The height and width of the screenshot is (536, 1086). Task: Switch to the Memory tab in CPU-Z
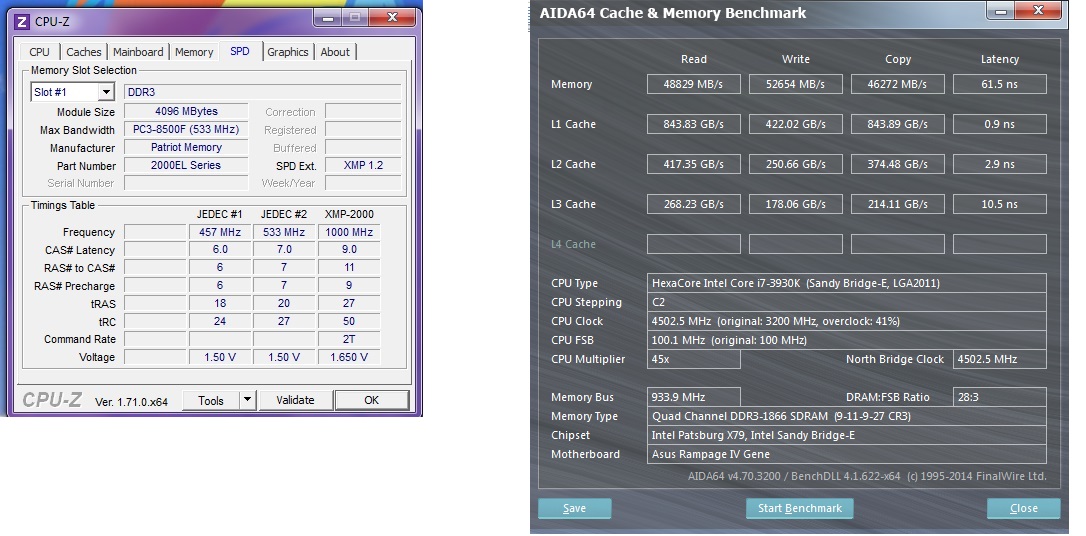point(194,52)
